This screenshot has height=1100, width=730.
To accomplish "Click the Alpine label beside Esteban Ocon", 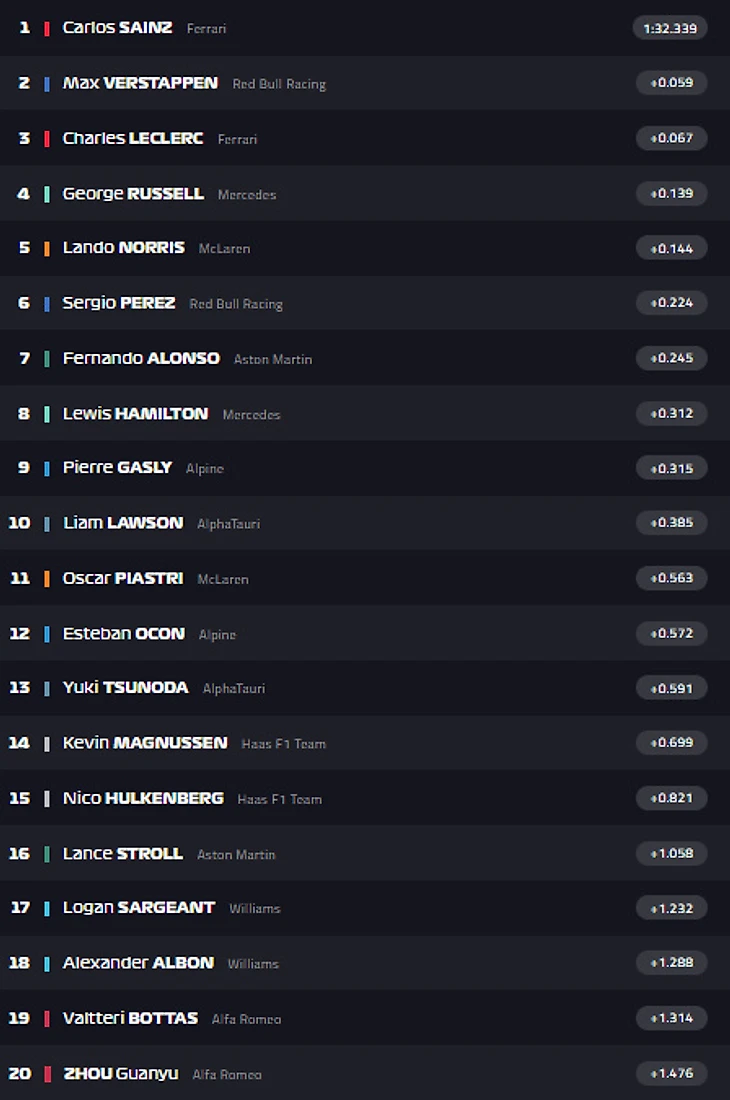I will tap(217, 634).
